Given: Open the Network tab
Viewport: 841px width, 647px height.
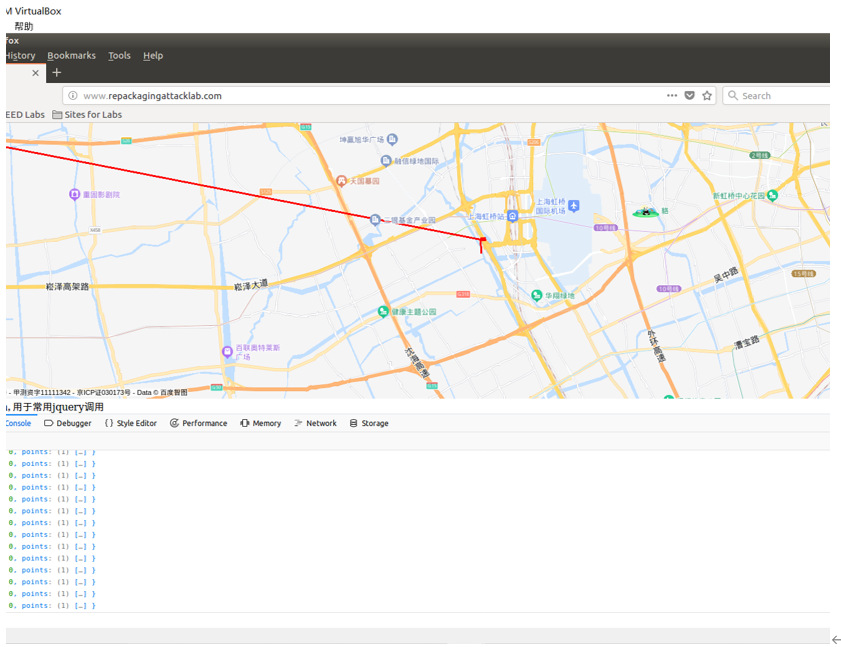Looking at the screenshot, I should [315, 423].
